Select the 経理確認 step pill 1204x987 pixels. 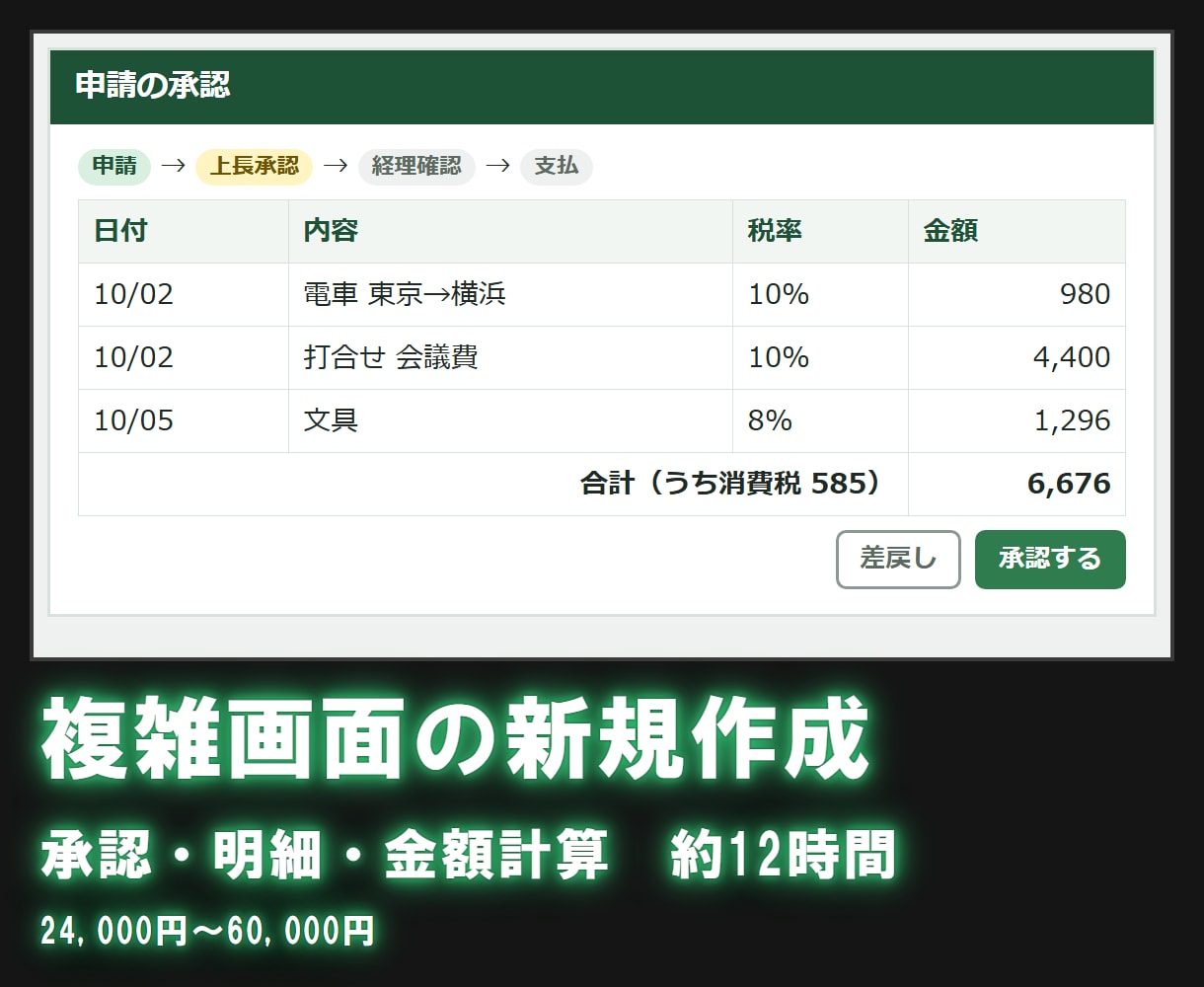416,167
